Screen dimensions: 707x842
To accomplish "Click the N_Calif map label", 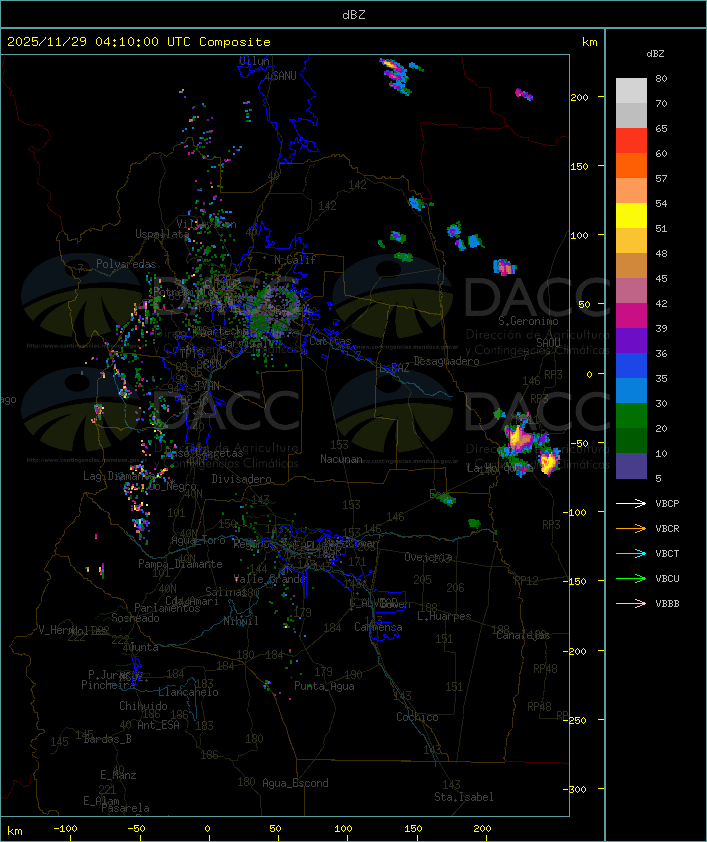I will coord(295,259).
